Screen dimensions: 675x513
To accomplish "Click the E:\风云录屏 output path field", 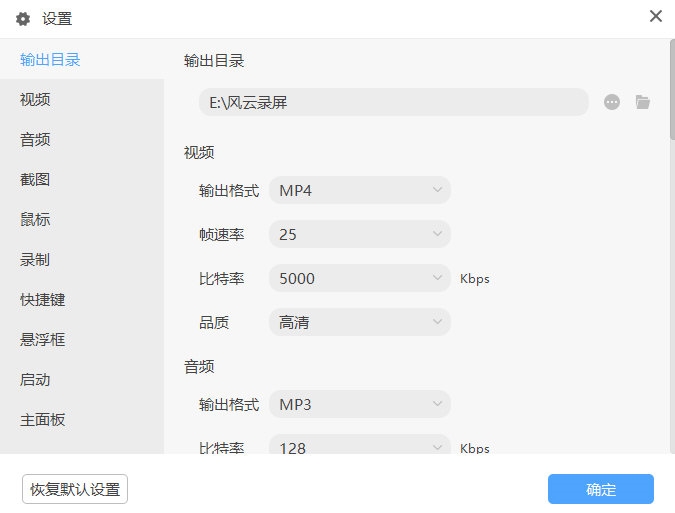I will point(393,102).
